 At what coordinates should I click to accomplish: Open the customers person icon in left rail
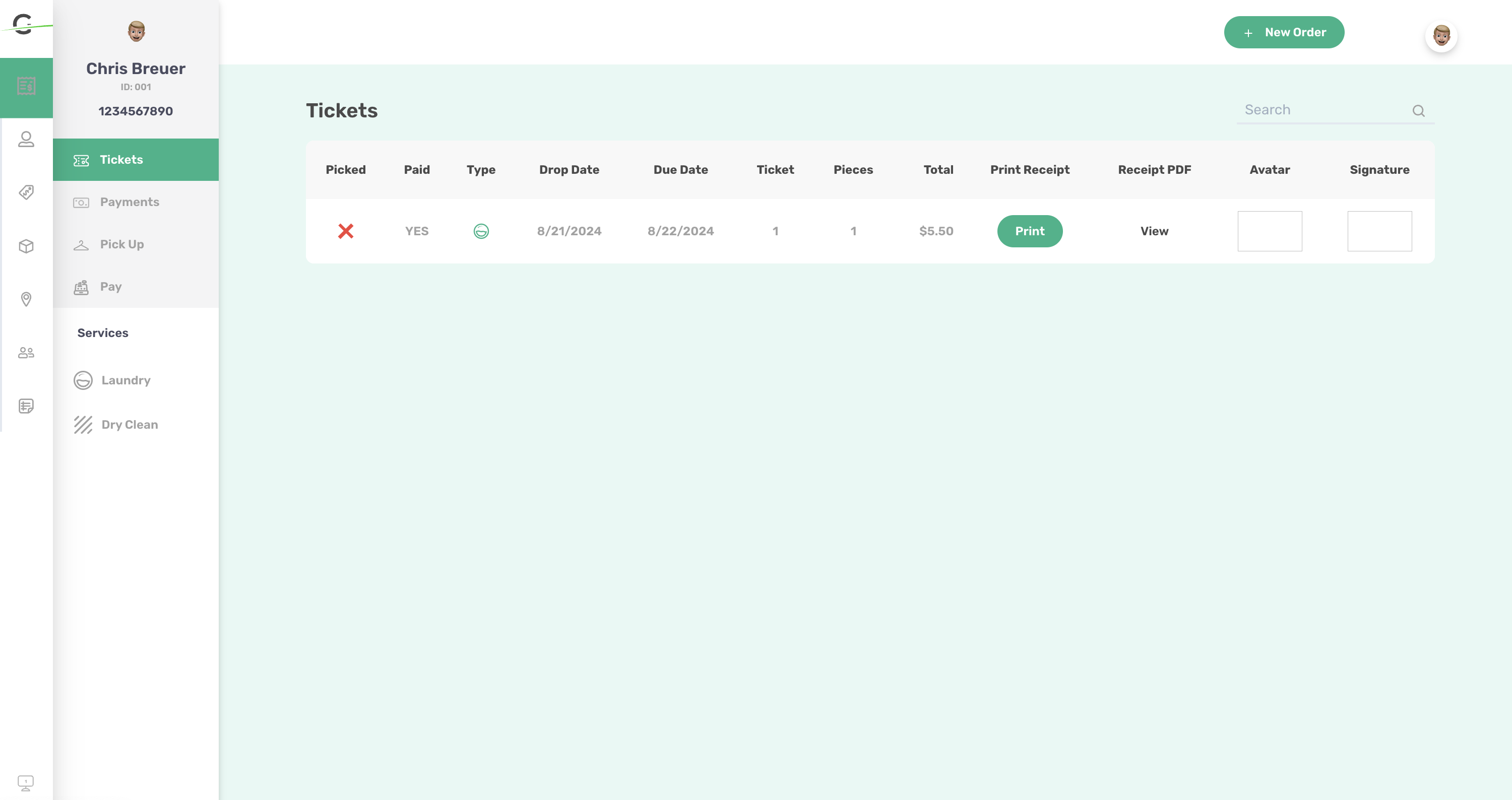tap(26, 140)
